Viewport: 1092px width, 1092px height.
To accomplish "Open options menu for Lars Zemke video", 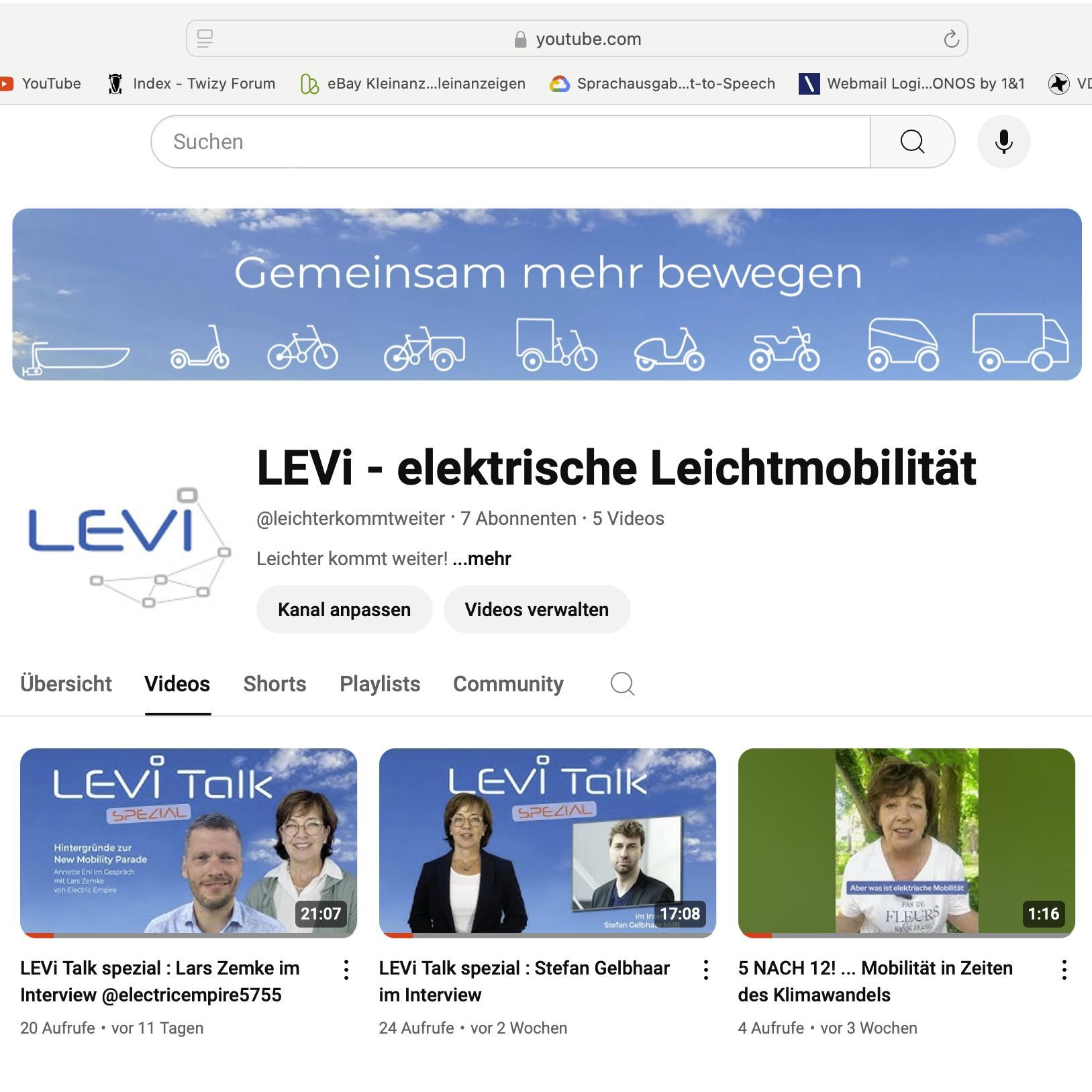I will tap(346, 970).
